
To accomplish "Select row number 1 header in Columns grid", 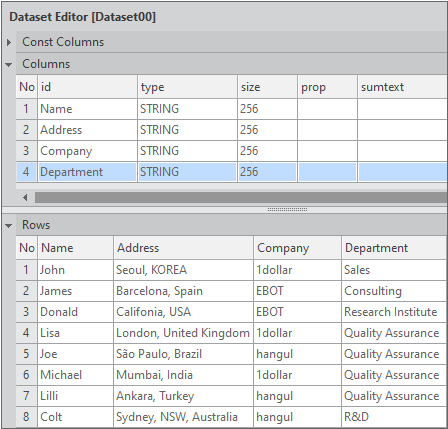I will (x=26, y=109).
